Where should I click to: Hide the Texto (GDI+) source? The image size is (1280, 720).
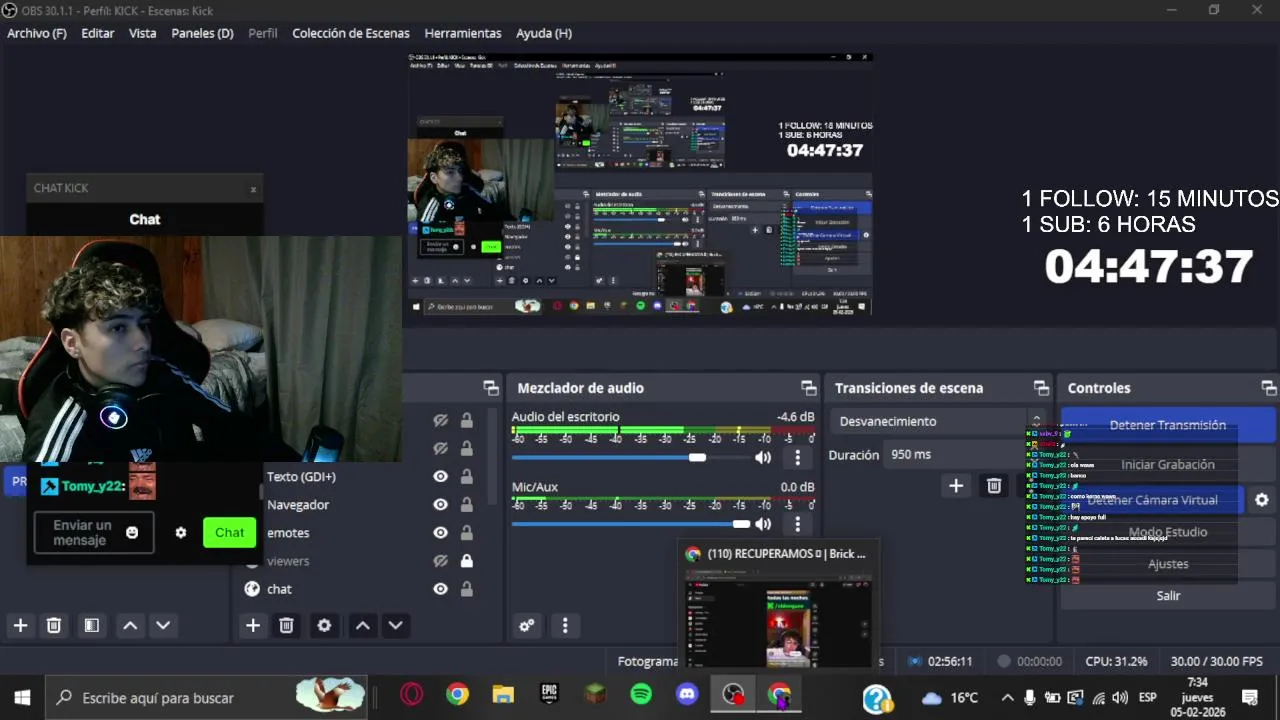[x=440, y=477]
